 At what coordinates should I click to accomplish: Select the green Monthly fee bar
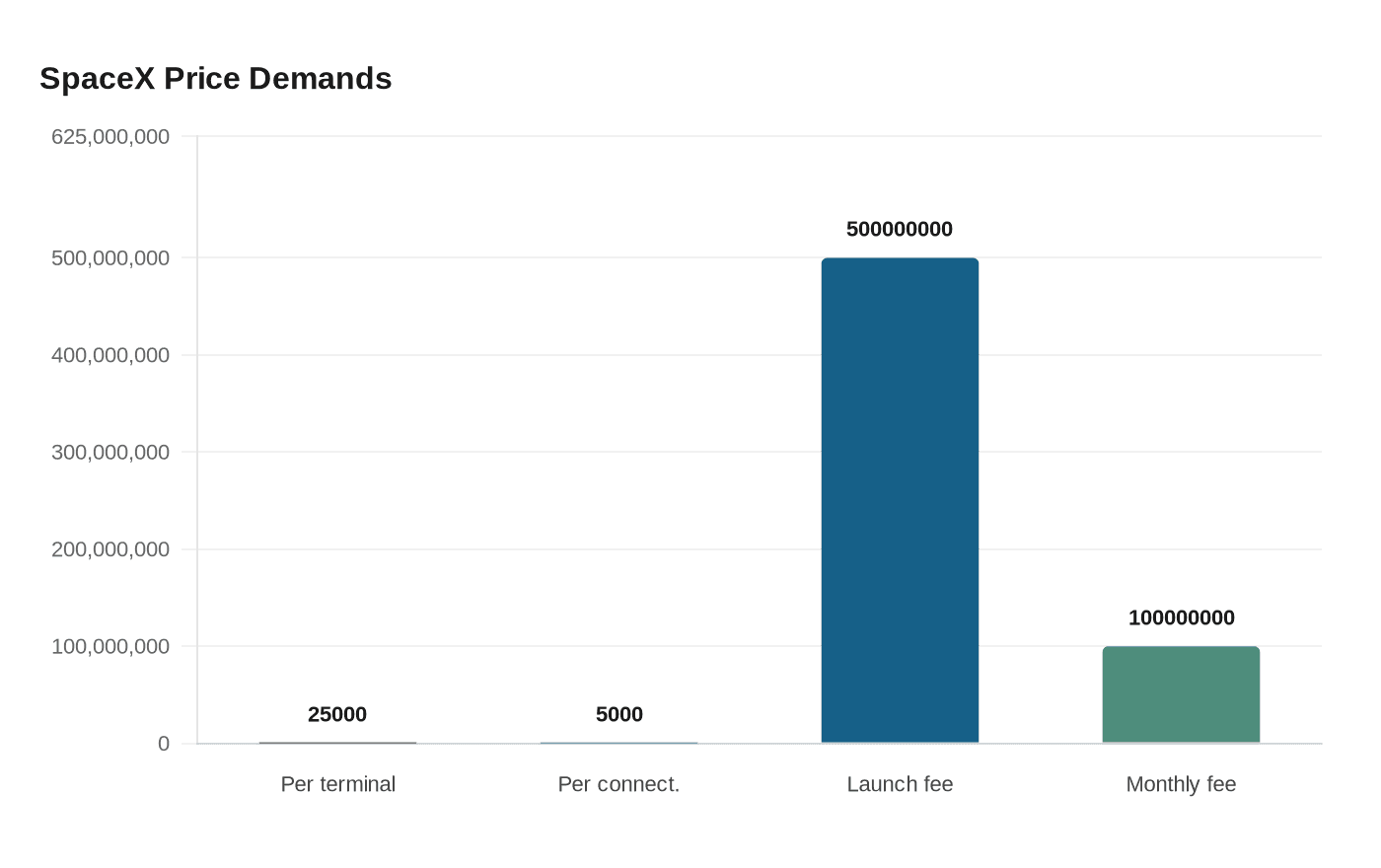click(1181, 694)
